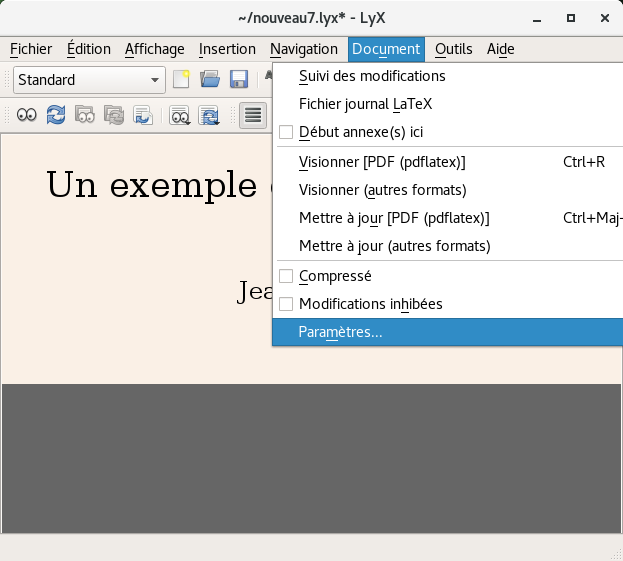Open the Édition menu
Viewport: 623px width, 561px height.
(x=89, y=49)
